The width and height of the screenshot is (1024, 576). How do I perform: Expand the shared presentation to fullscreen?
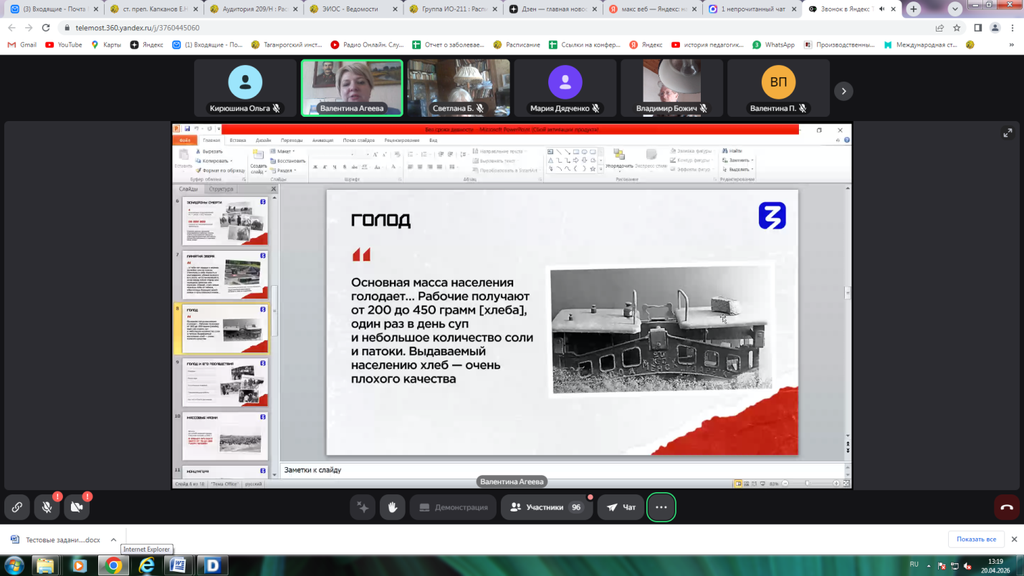[x=1007, y=133]
